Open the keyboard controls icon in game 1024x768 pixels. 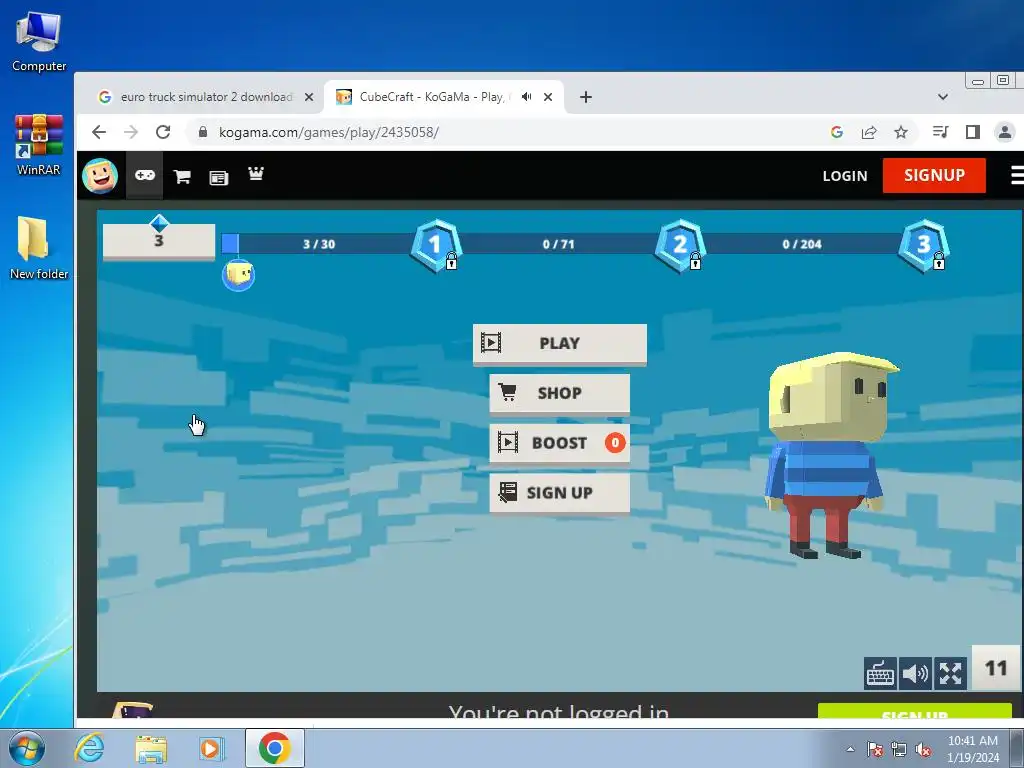(880, 673)
